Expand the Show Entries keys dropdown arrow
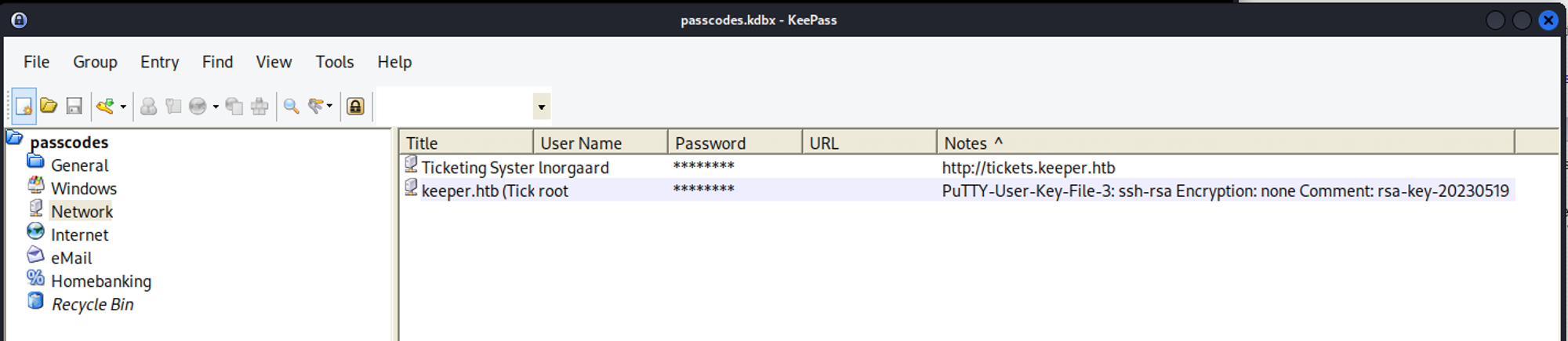Image resolution: width=1568 pixels, height=341 pixels. tap(329, 107)
